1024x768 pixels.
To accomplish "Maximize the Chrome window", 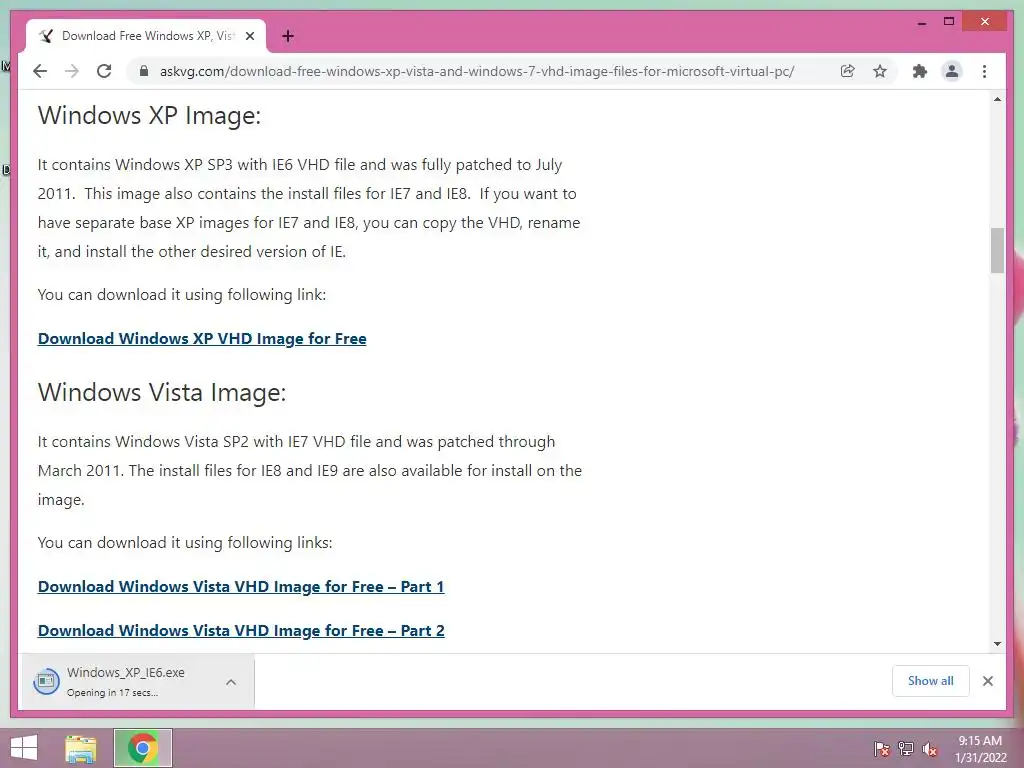I will (949, 22).
